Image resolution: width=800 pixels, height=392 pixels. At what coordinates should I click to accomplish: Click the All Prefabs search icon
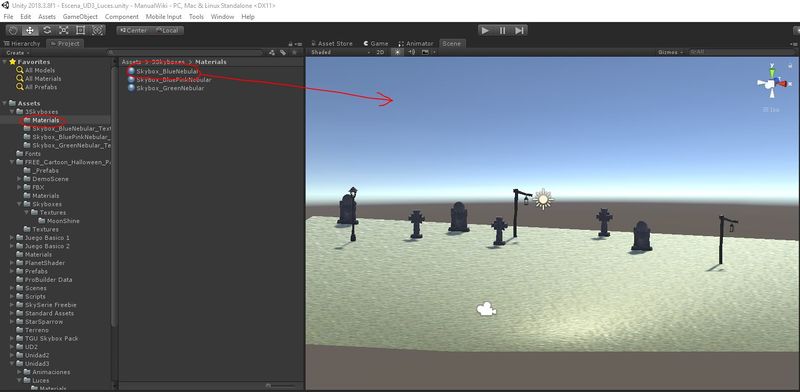point(20,87)
